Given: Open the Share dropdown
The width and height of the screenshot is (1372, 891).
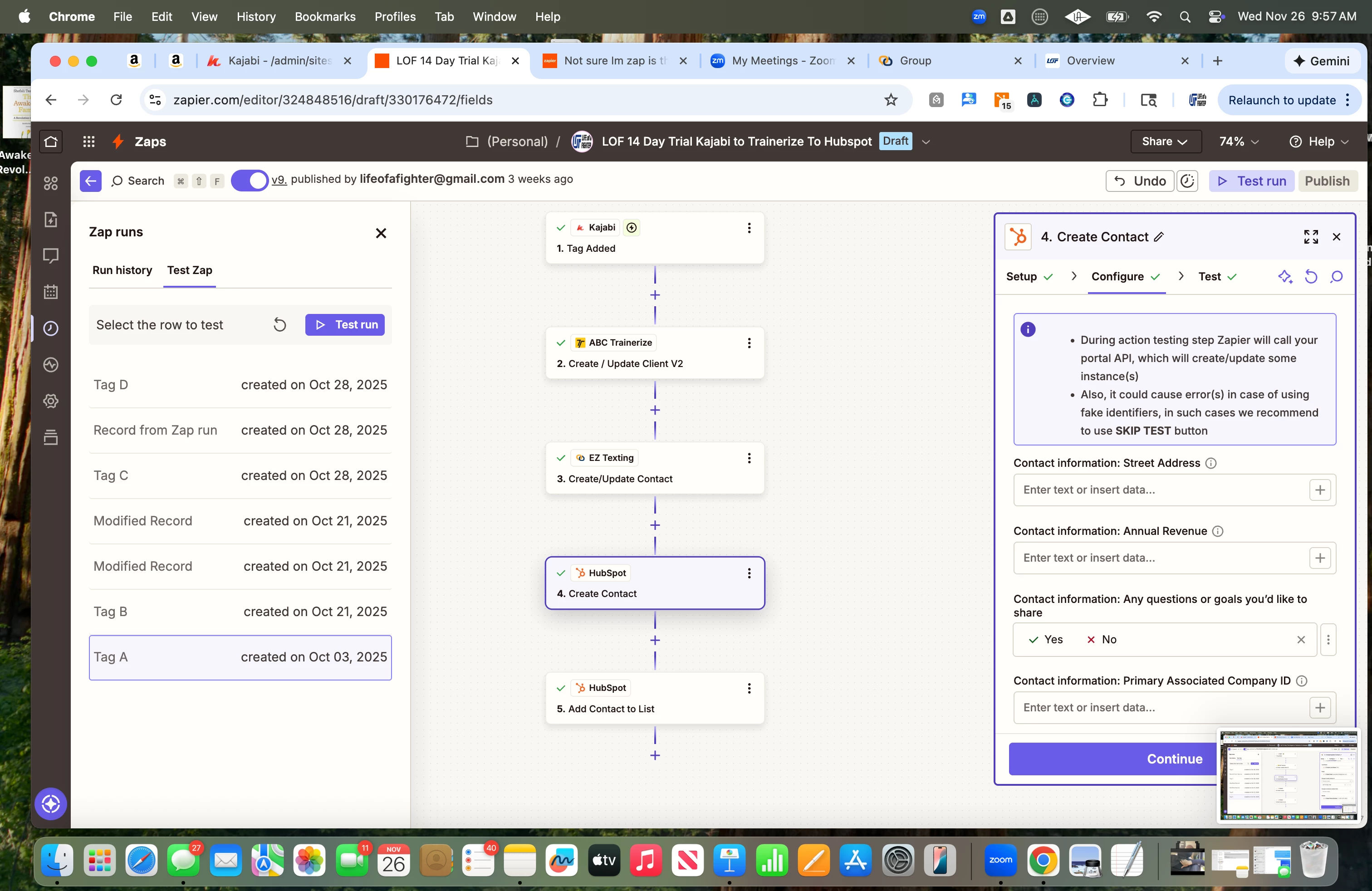Looking at the screenshot, I should point(1165,142).
